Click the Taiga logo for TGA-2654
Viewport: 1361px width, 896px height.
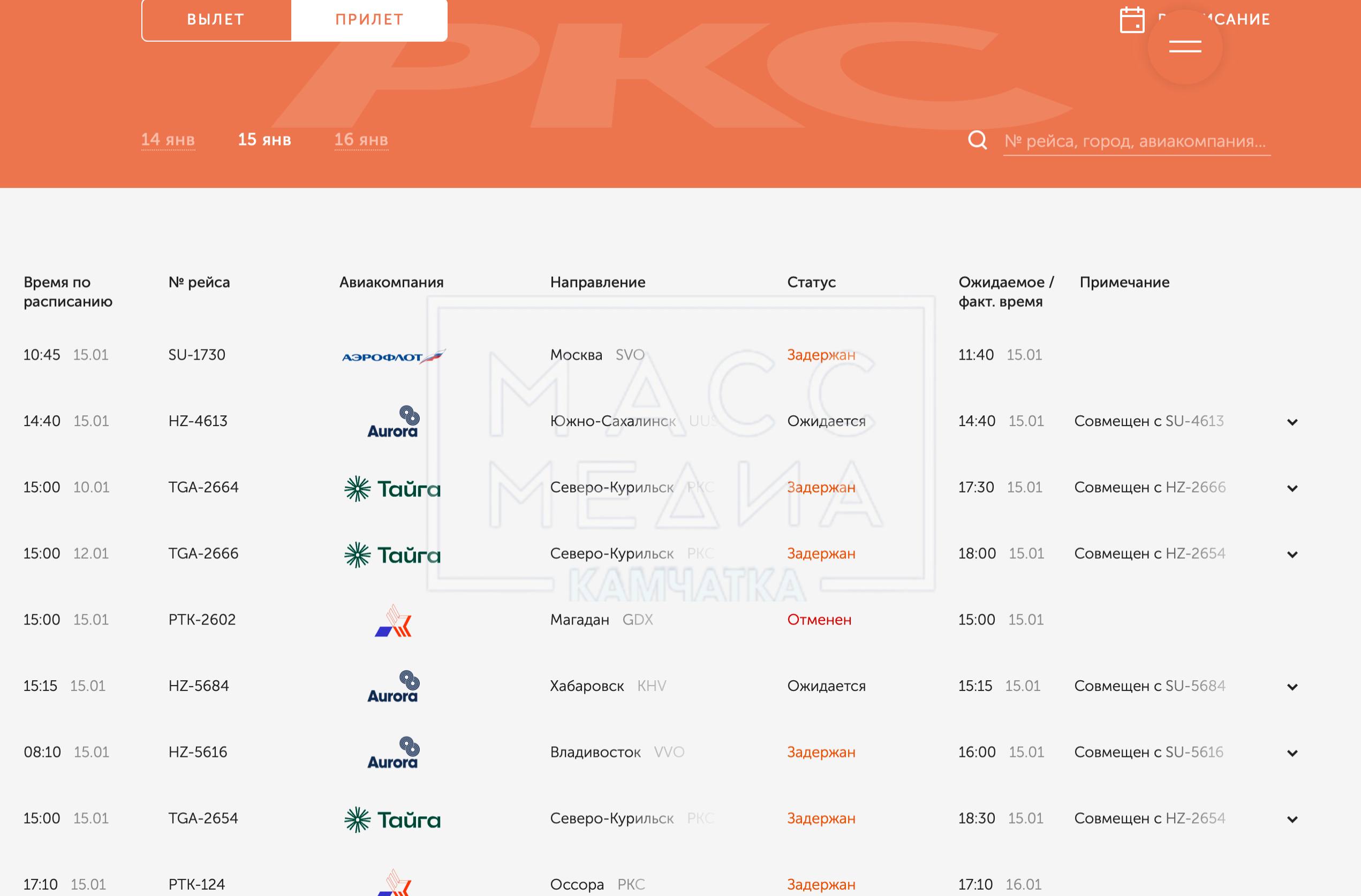point(393,819)
